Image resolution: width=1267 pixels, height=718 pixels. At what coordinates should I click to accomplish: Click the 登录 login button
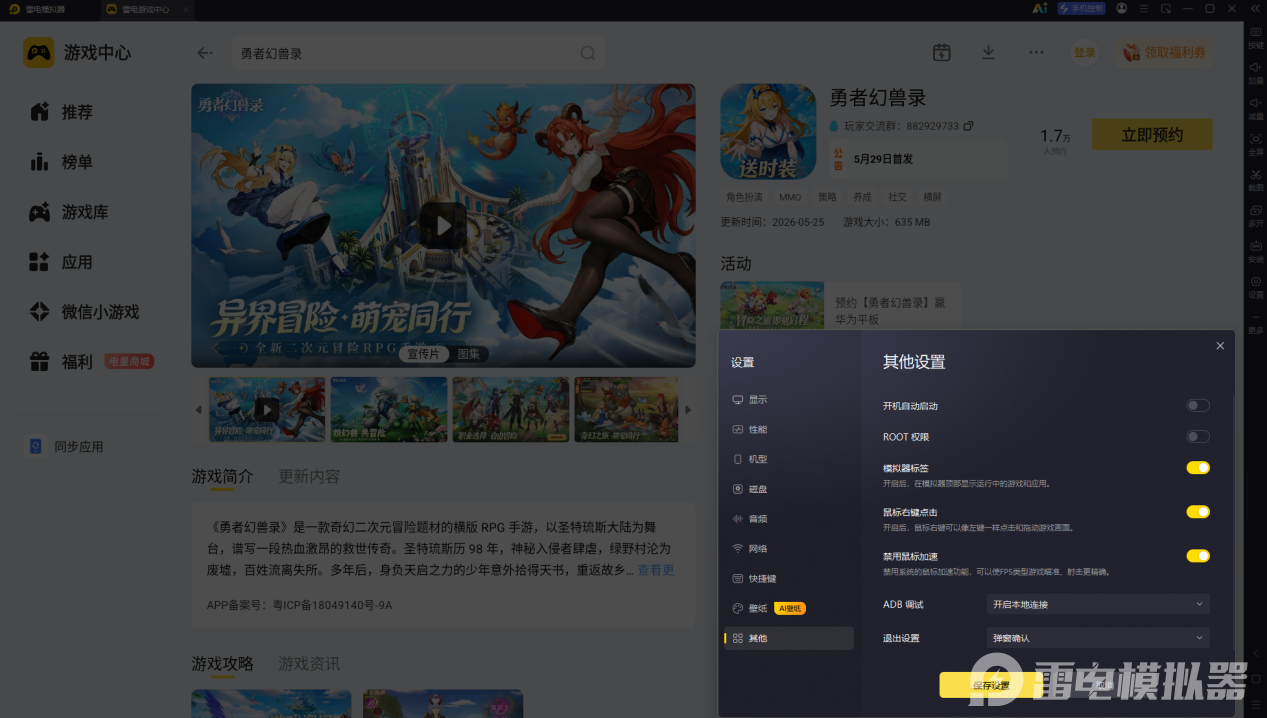1085,52
